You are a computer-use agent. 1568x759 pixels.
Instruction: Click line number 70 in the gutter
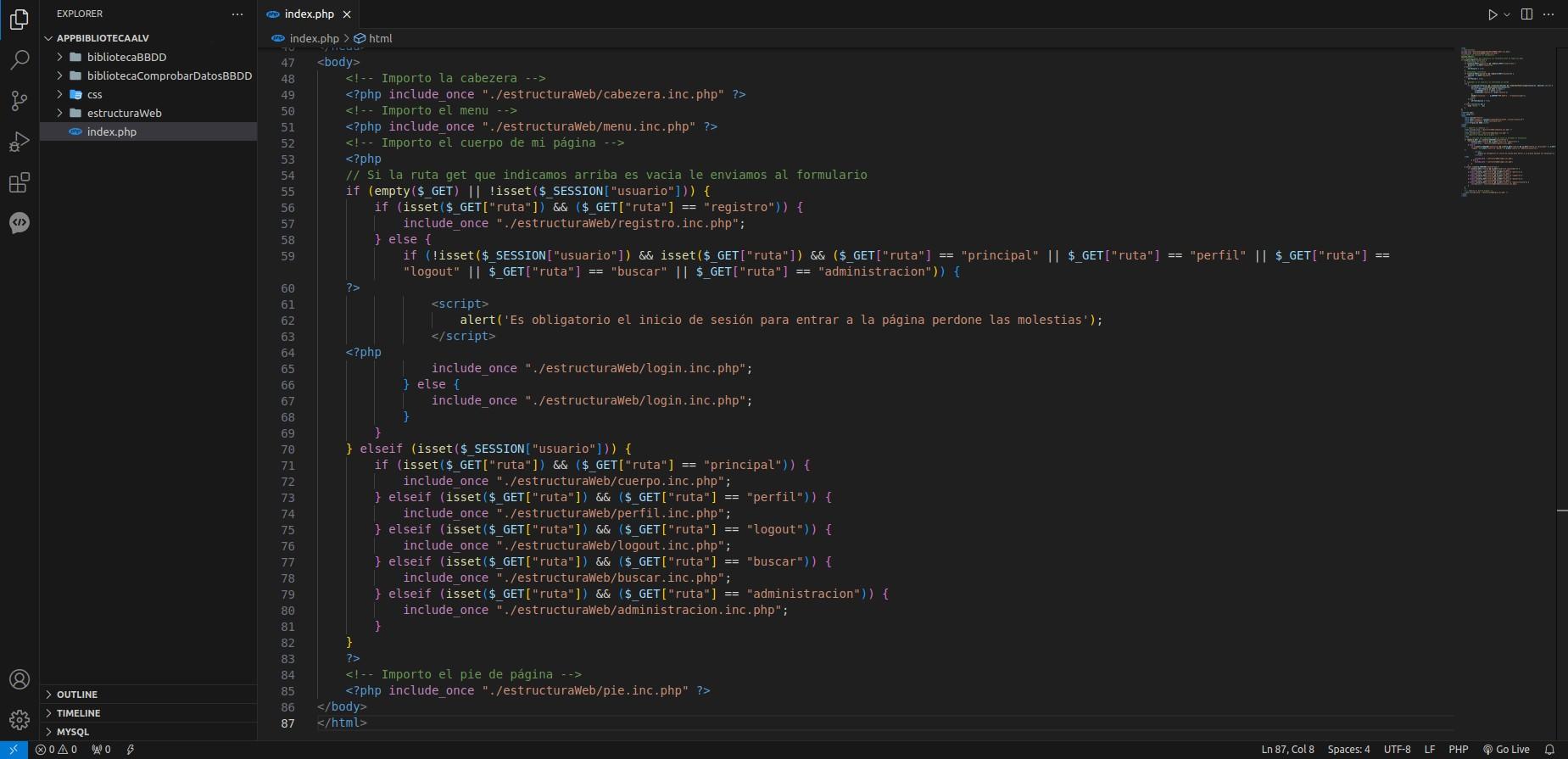288,449
